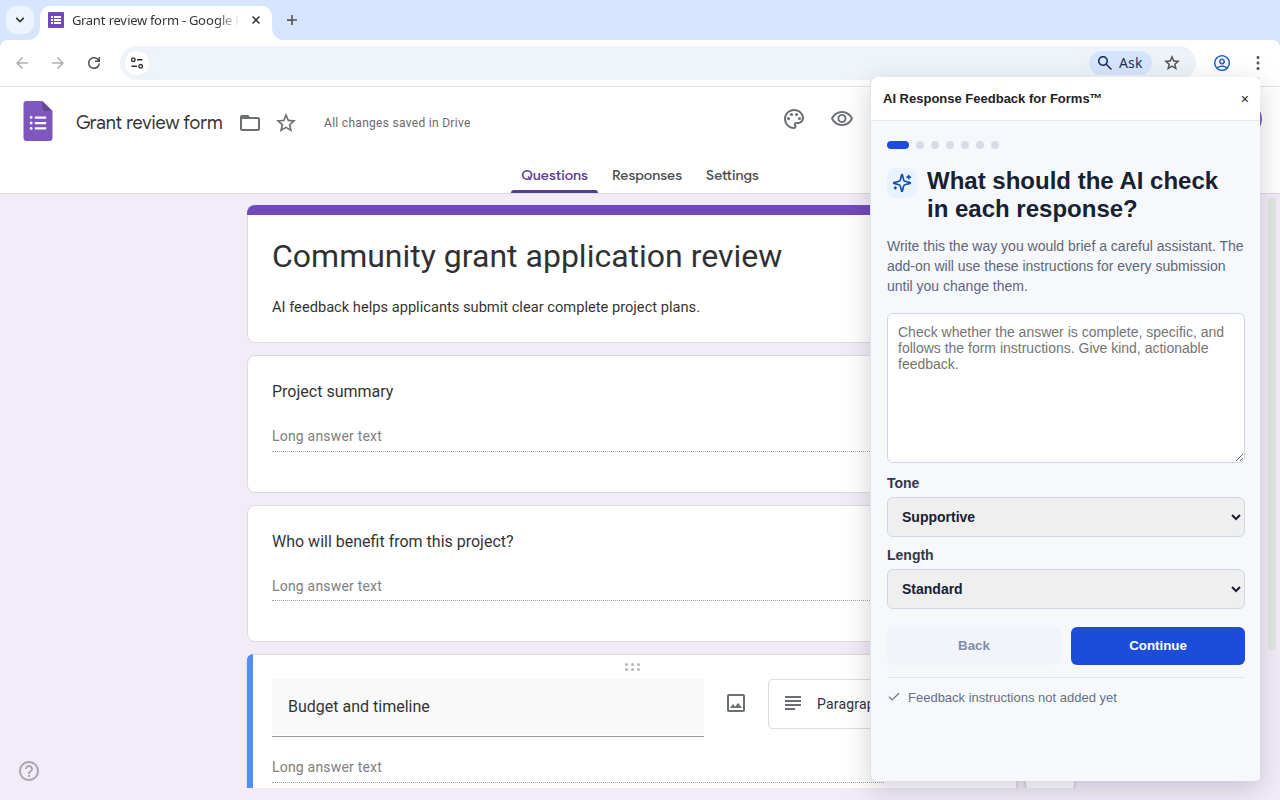Click the Budget and timeline question title field
Viewport: 1280px width, 800px height.
coord(488,707)
